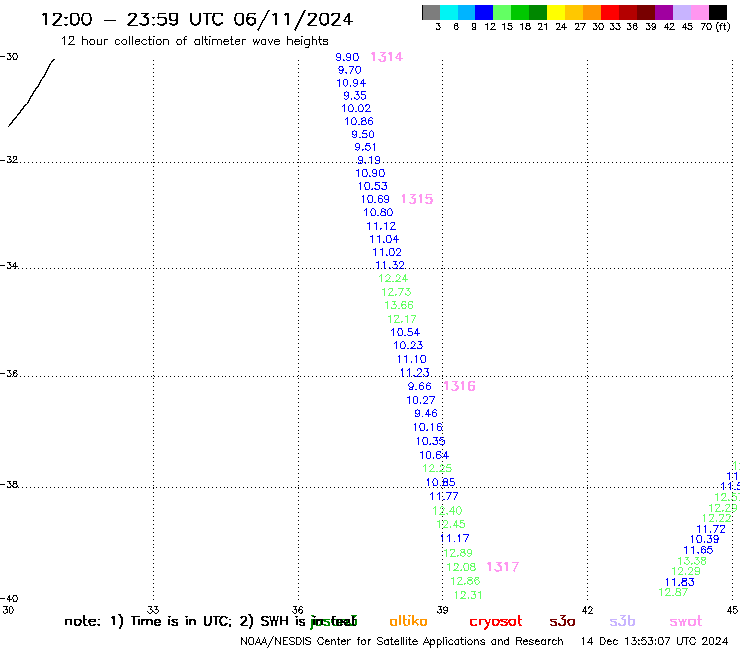740x650 pixels.
Task: Click the green wave height value 12.31
Action: 468,595
